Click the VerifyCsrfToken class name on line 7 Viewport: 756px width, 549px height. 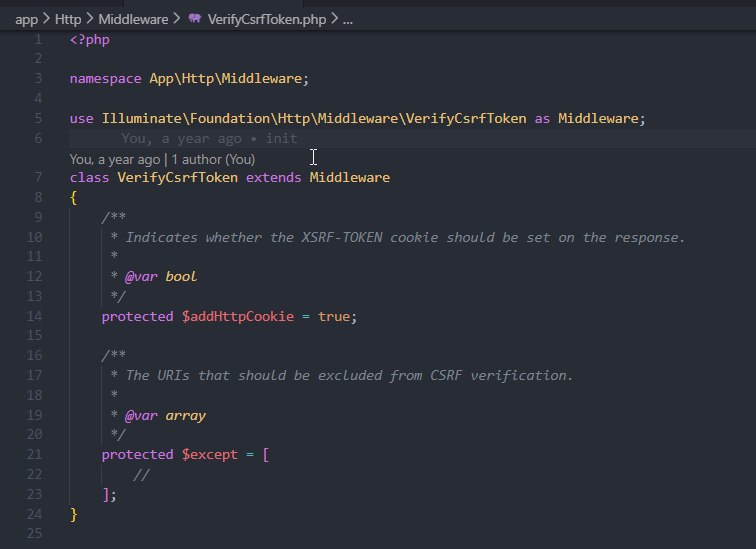click(x=177, y=178)
